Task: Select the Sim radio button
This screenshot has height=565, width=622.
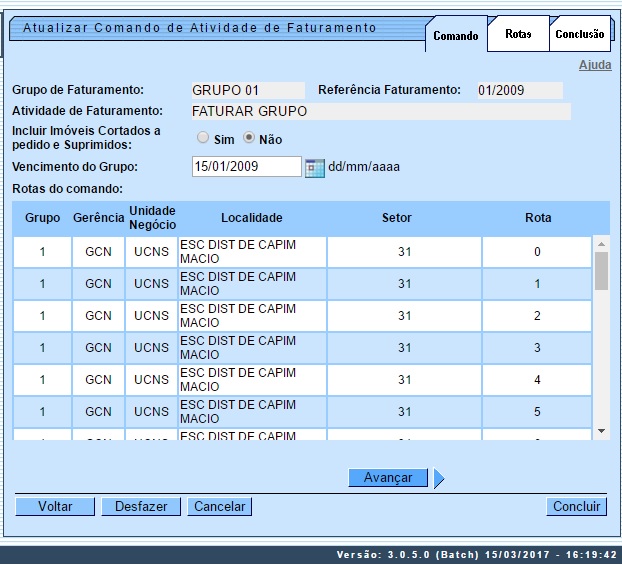Action: coord(203,139)
